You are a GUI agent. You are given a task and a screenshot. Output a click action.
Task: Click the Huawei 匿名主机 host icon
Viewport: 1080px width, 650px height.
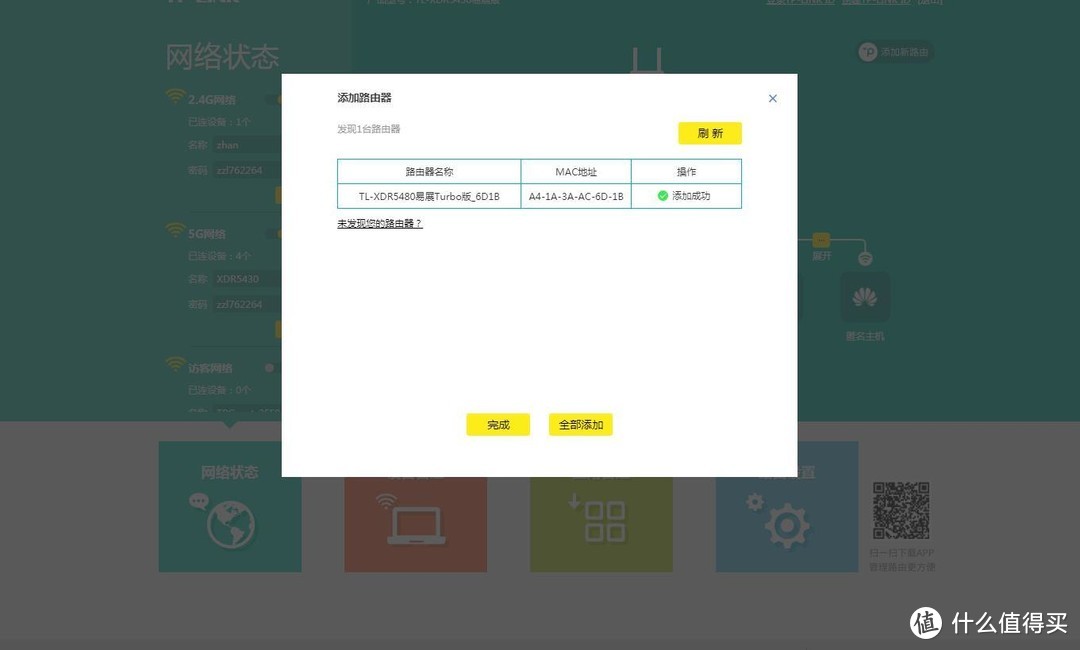pos(864,296)
